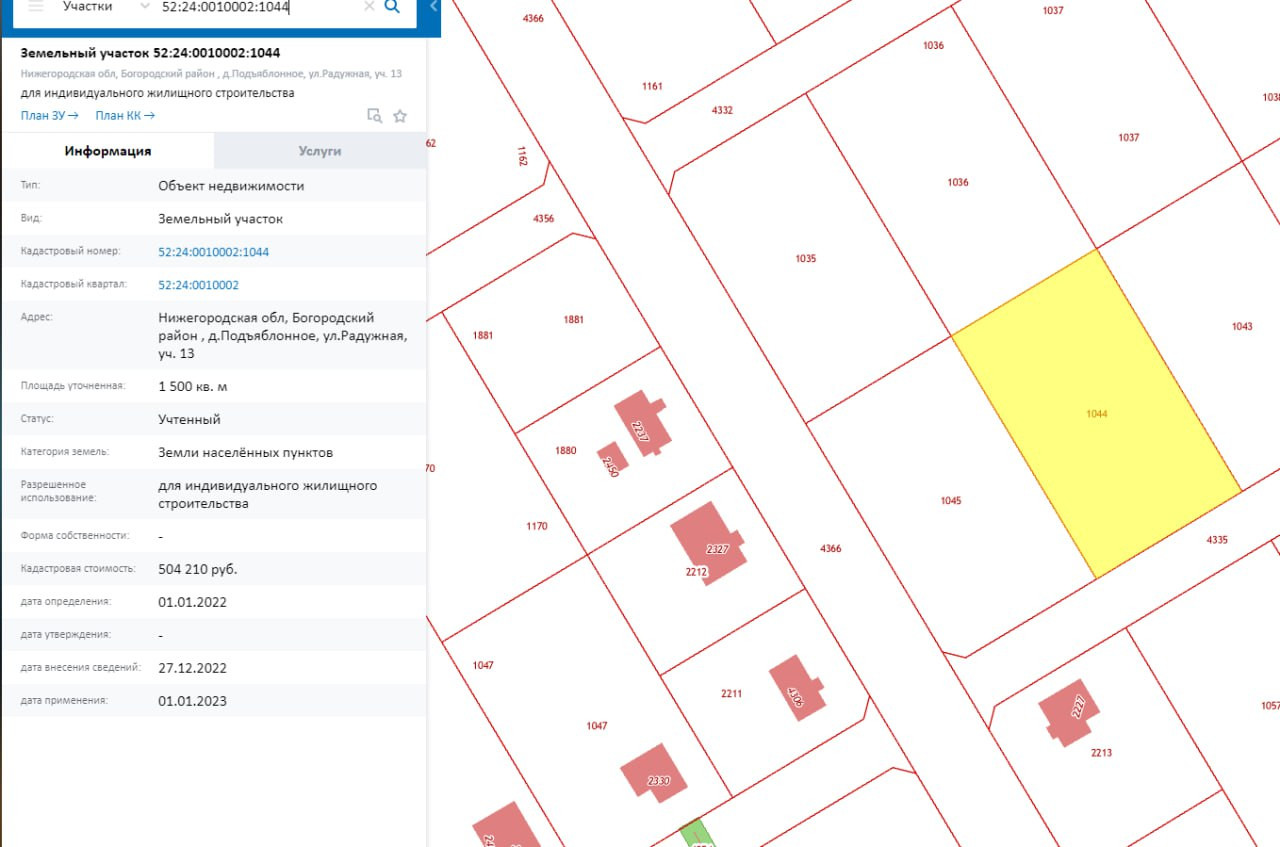The width and height of the screenshot is (1280, 847).
Task: Click parcel label 4332 on the map
Action: coord(722,110)
